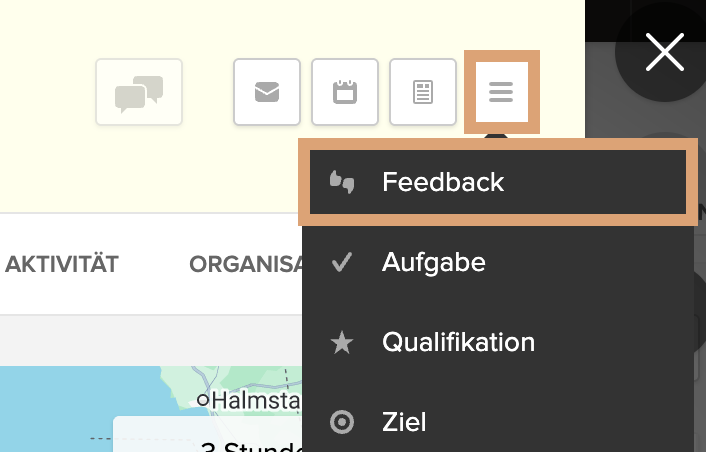Choose the Aufgabe menu entry
Viewport: 706px width, 452px height.
[433, 263]
